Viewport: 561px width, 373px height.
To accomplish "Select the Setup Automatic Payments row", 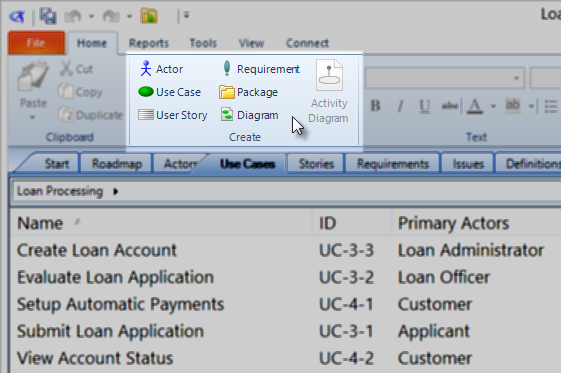I will [x=286, y=304].
